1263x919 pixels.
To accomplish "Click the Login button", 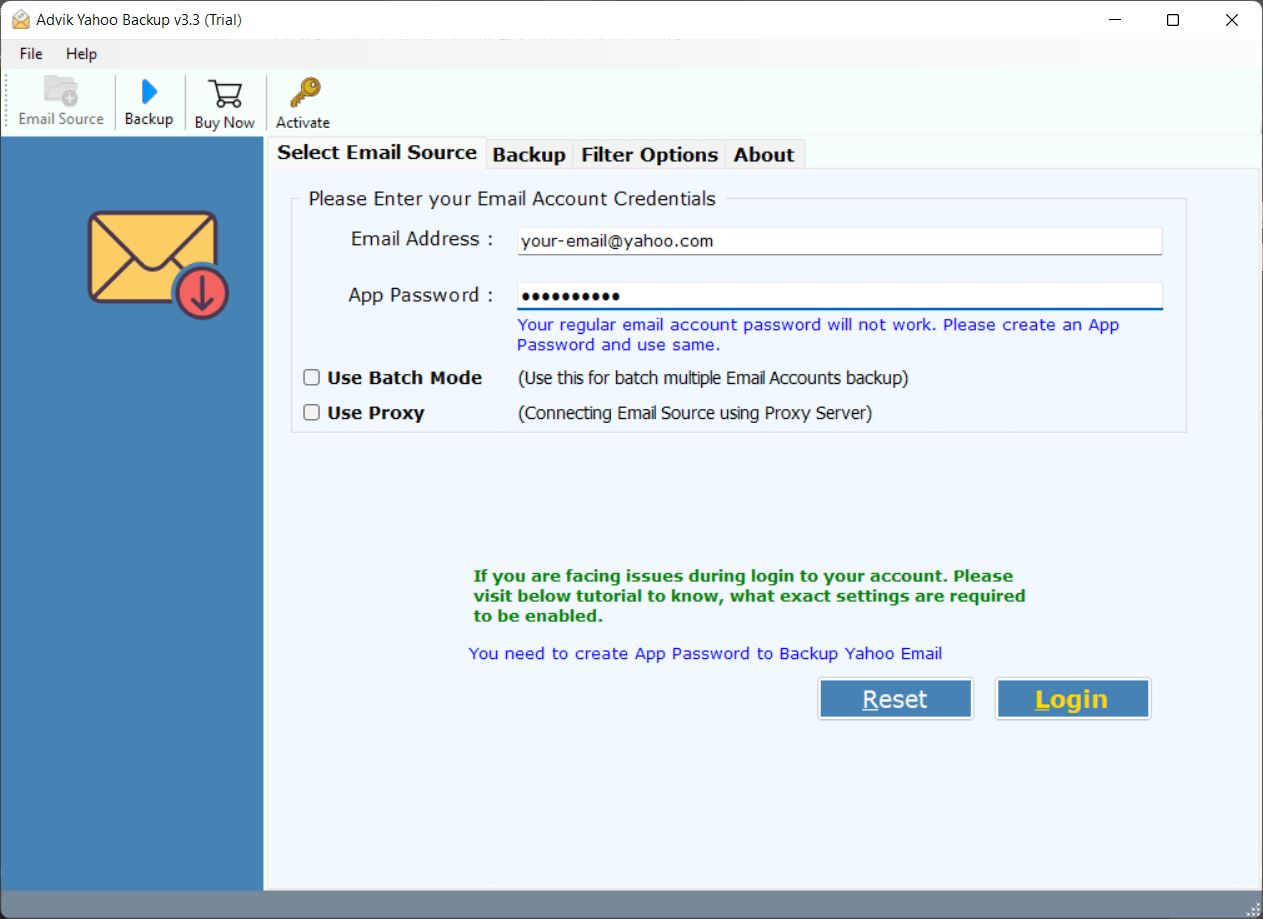I will [1072, 698].
